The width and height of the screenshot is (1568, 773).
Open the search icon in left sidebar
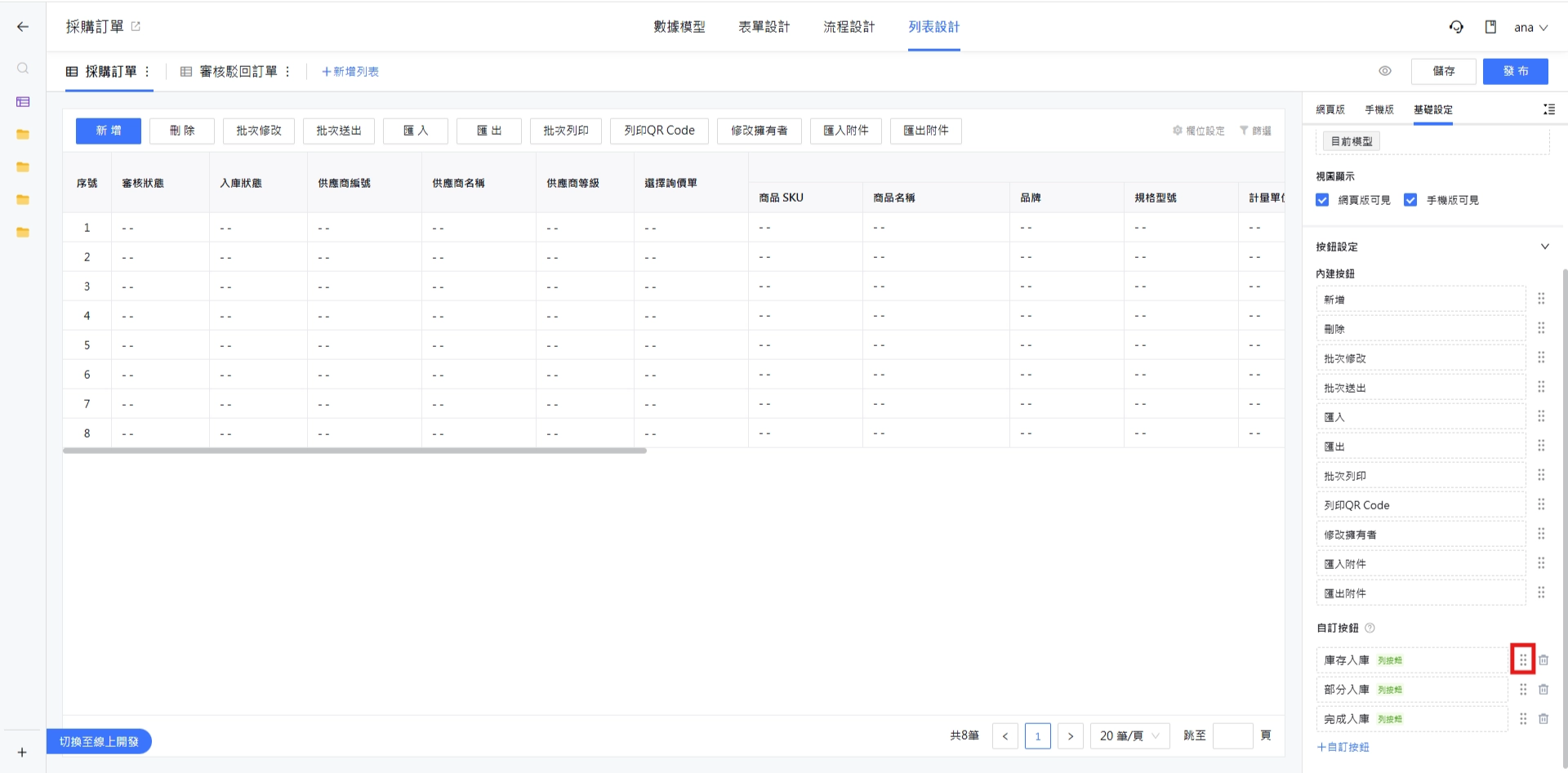point(23,69)
